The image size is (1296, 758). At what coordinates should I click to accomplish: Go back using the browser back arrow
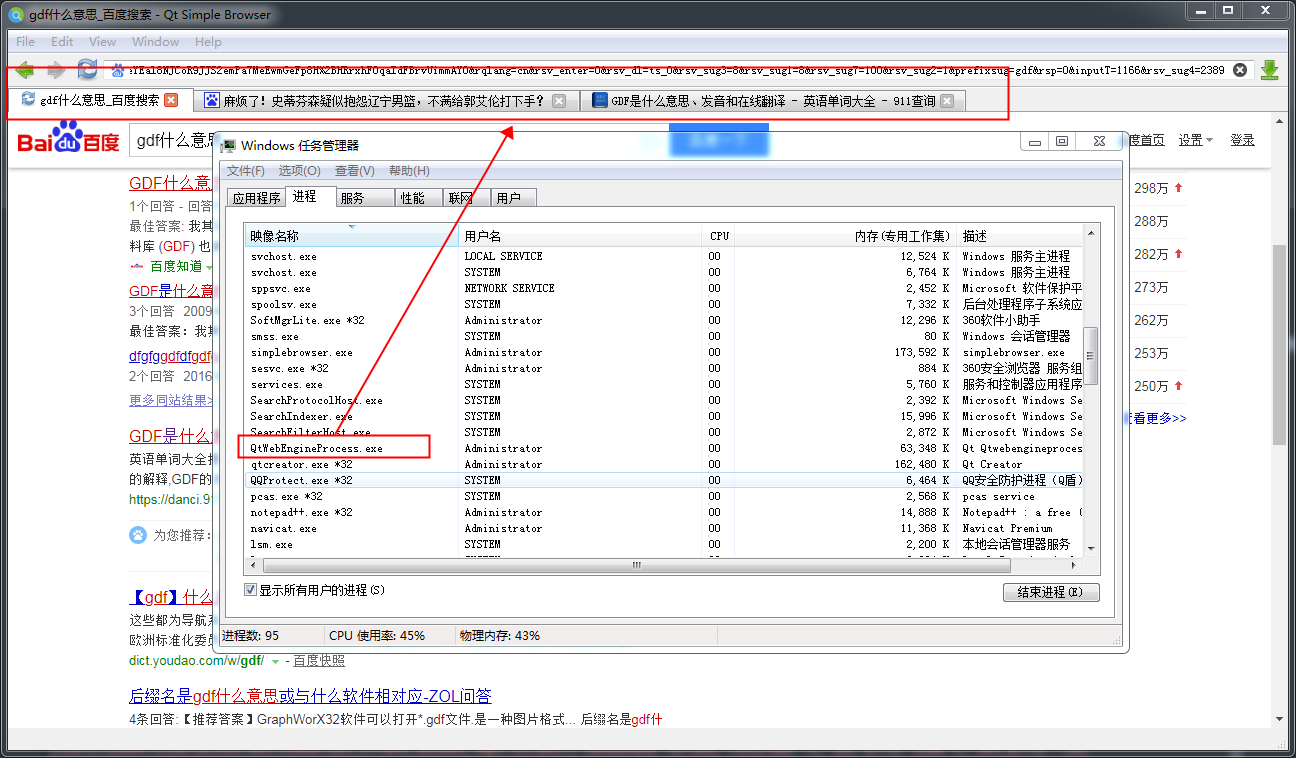(x=25, y=70)
